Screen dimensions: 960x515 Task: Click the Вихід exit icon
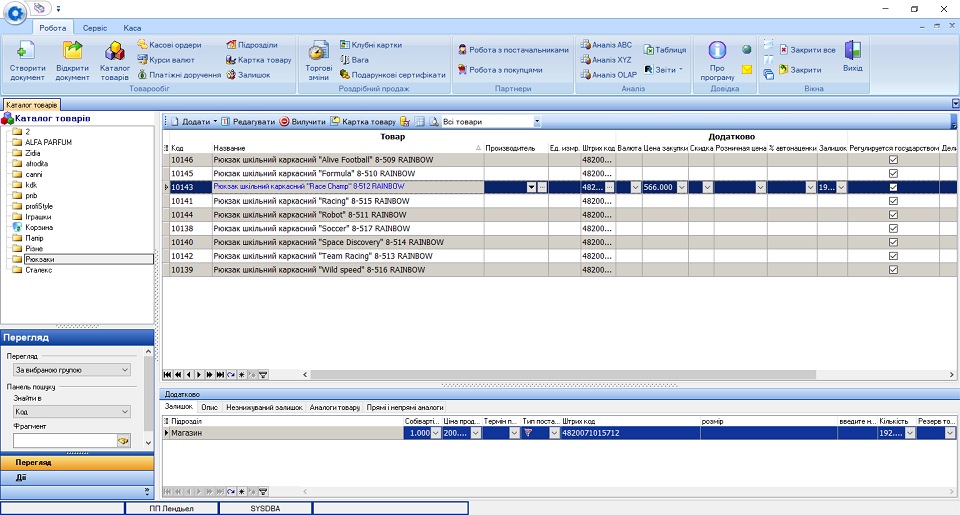coord(852,56)
